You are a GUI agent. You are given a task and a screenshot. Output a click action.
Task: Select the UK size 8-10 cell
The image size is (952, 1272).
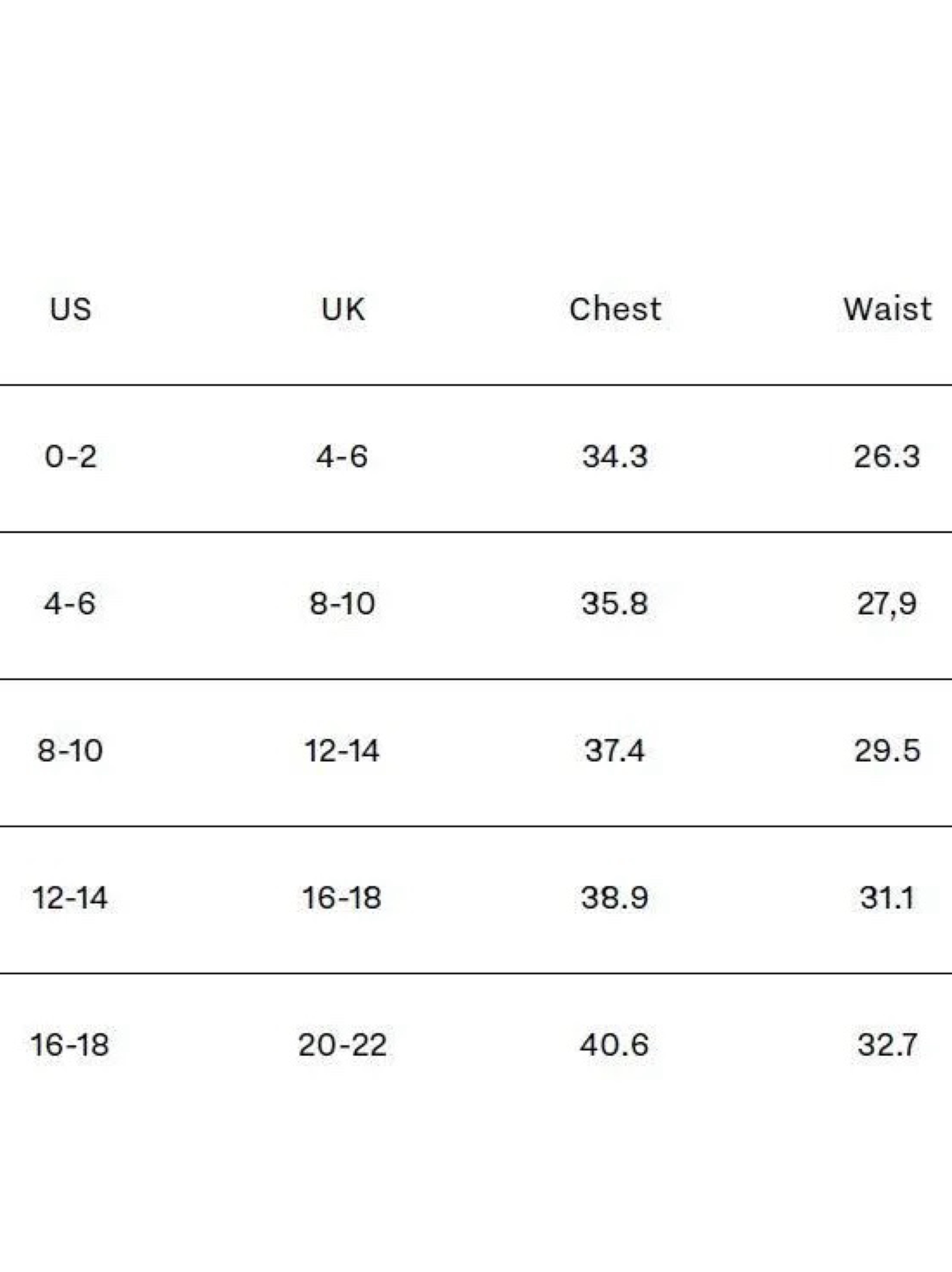click(x=342, y=604)
